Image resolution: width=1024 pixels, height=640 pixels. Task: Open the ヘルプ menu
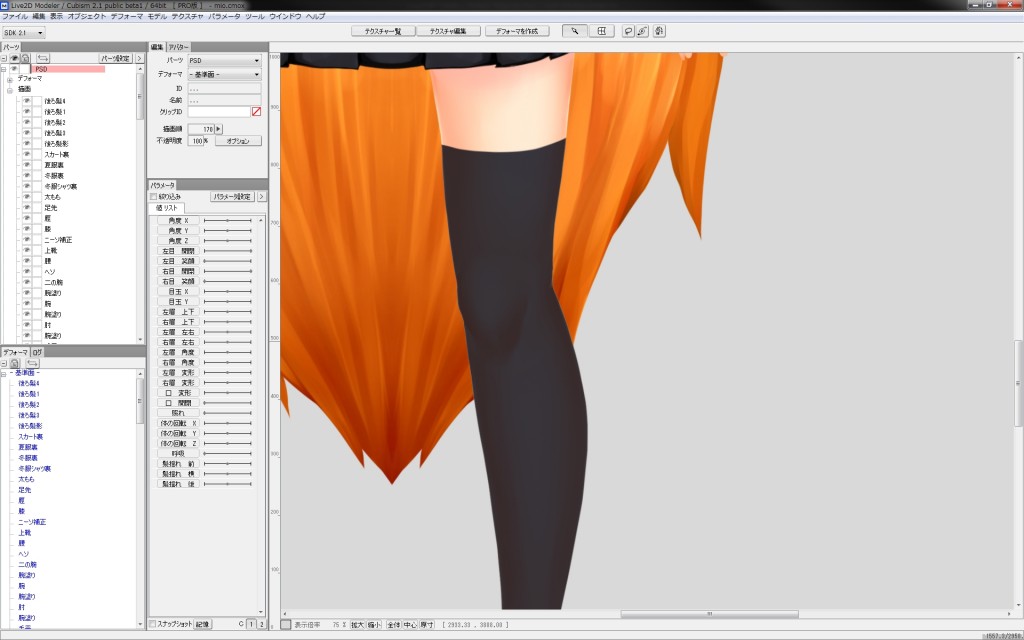(315, 16)
